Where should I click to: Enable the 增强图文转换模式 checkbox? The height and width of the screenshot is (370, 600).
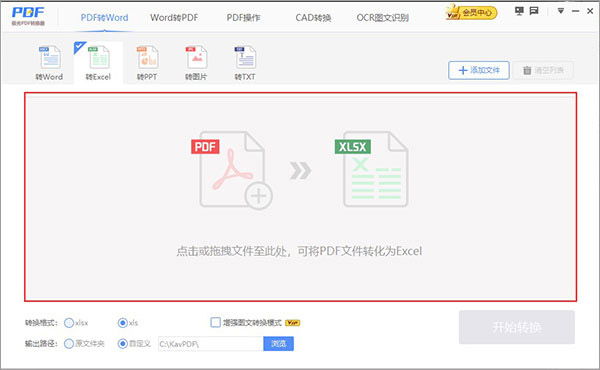[x=215, y=323]
